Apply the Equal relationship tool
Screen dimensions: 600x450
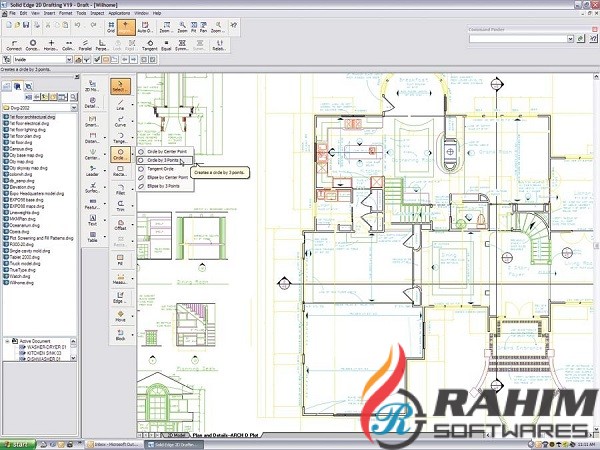click(166, 45)
